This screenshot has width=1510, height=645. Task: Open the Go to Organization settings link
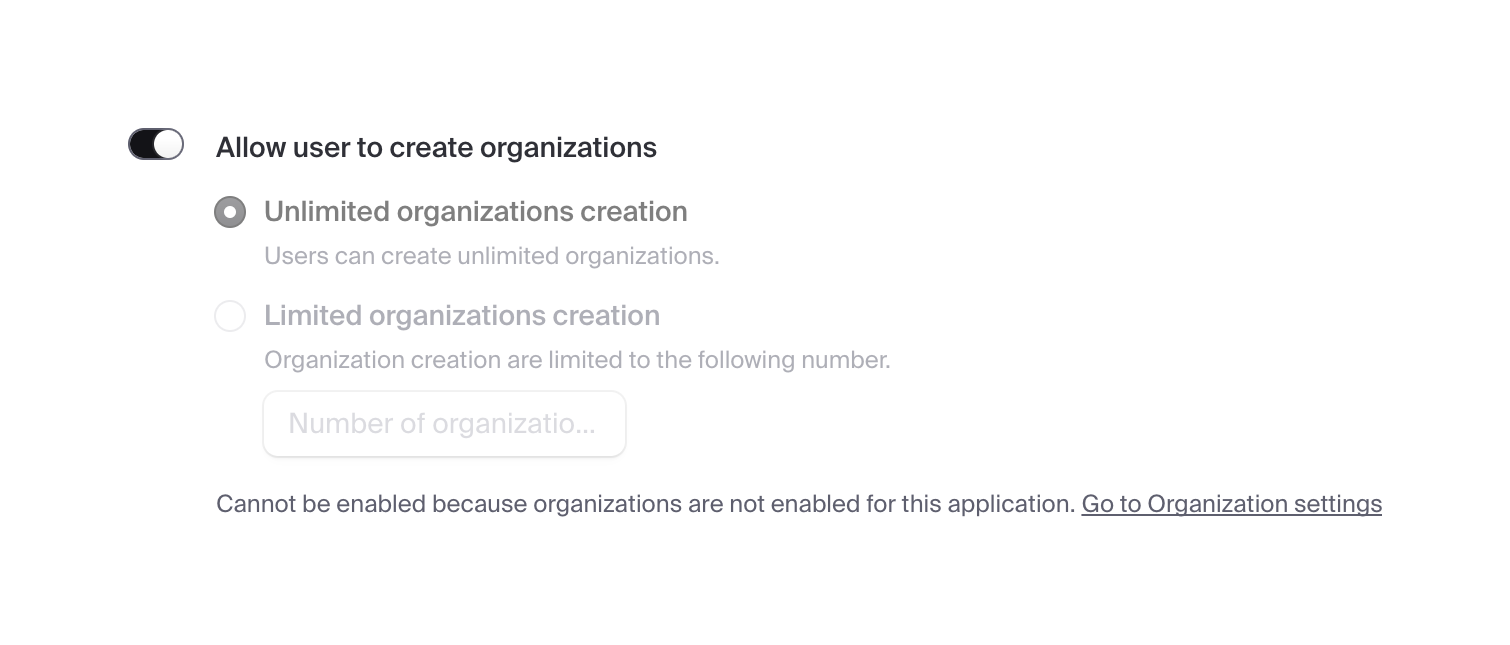[x=1231, y=504]
